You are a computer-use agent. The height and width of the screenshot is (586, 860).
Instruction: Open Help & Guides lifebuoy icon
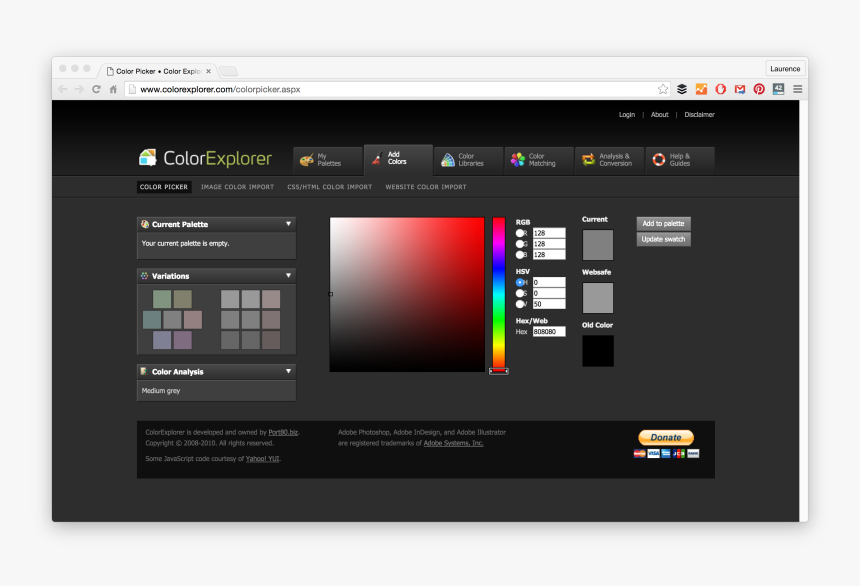pos(658,160)
